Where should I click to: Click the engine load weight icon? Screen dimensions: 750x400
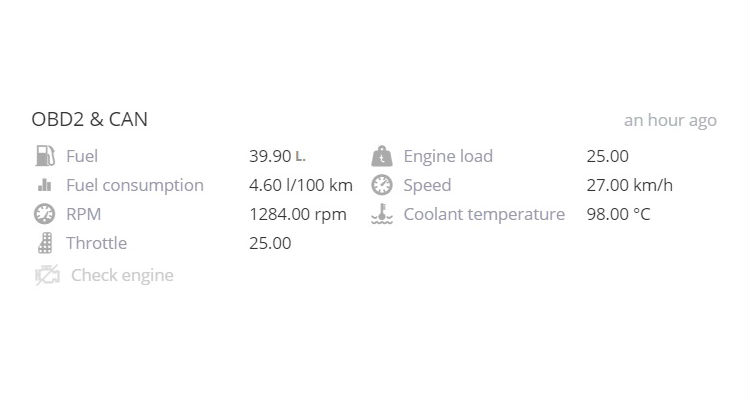click(382, 156)
